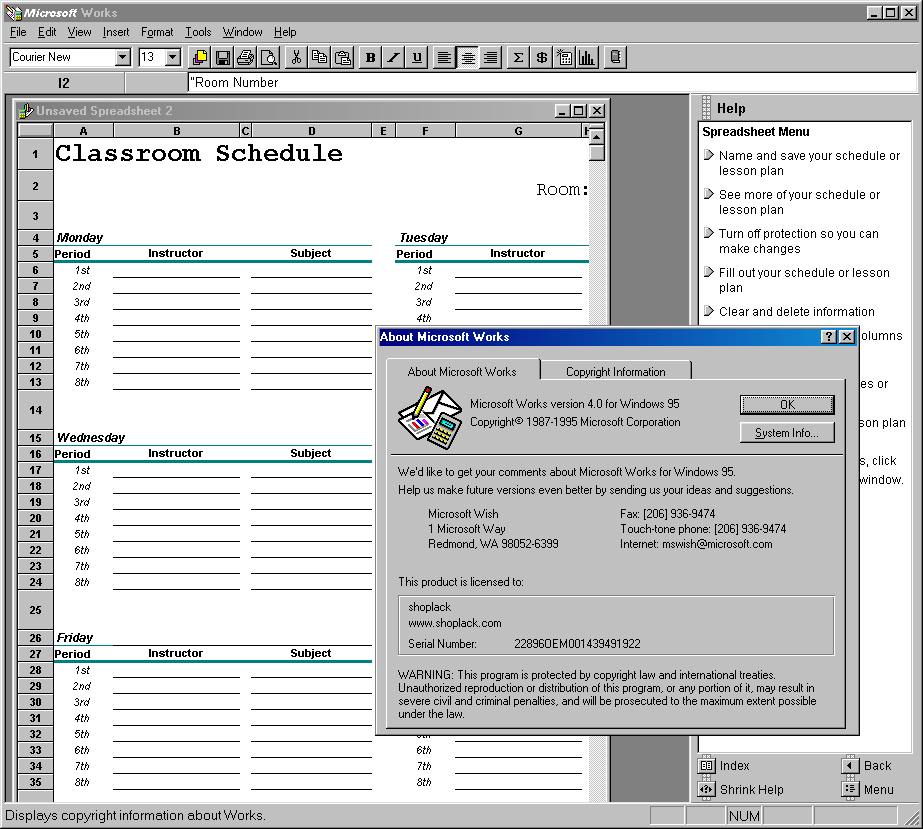Set right alignment in toolbar

[490, 57]
